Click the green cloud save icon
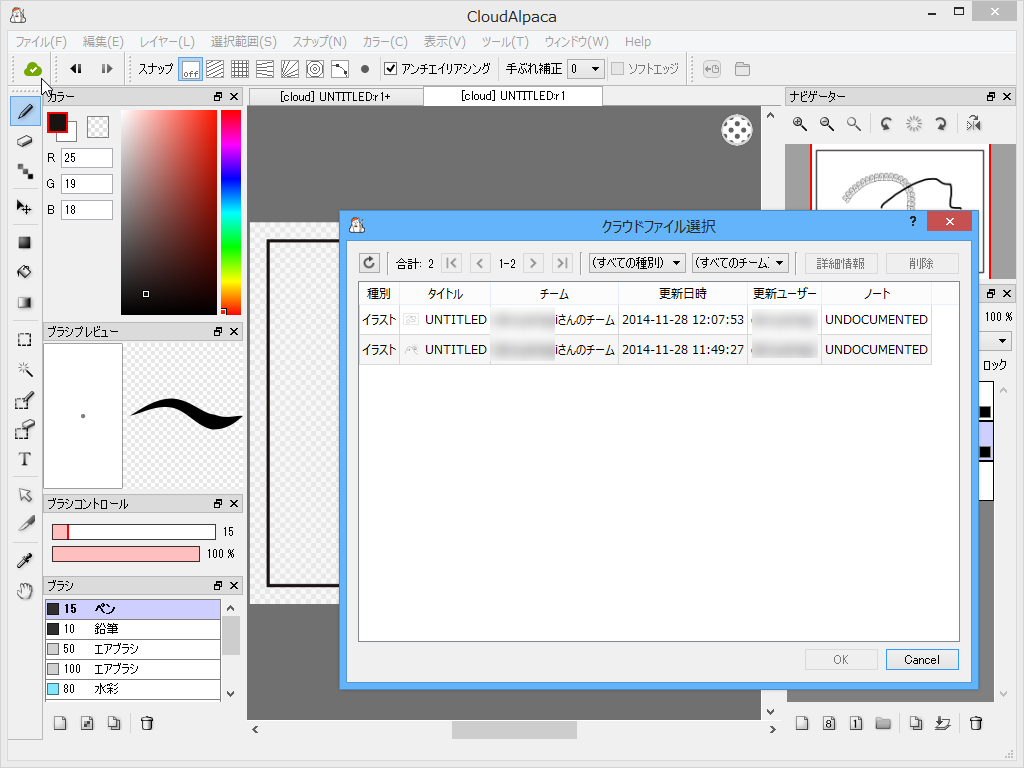 33,69
